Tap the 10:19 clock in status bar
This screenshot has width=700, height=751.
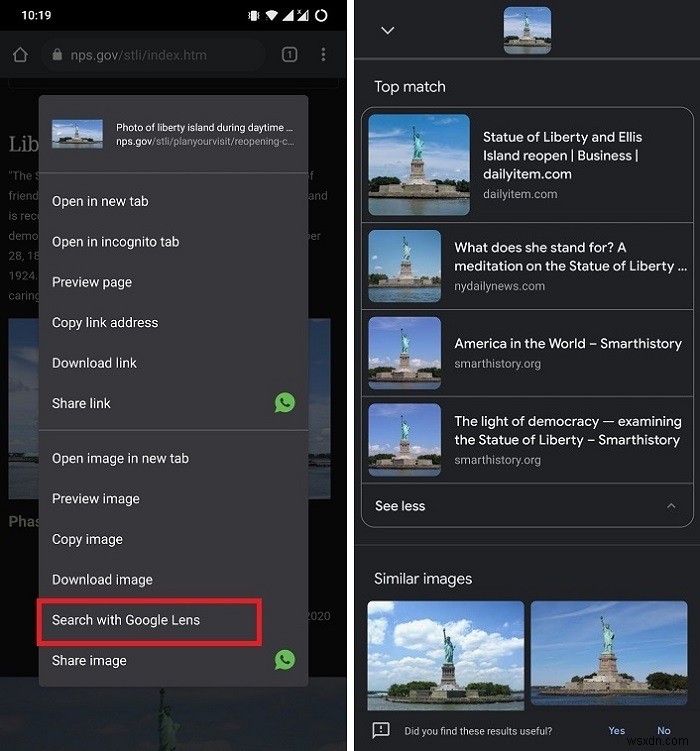tap(36, 15)
